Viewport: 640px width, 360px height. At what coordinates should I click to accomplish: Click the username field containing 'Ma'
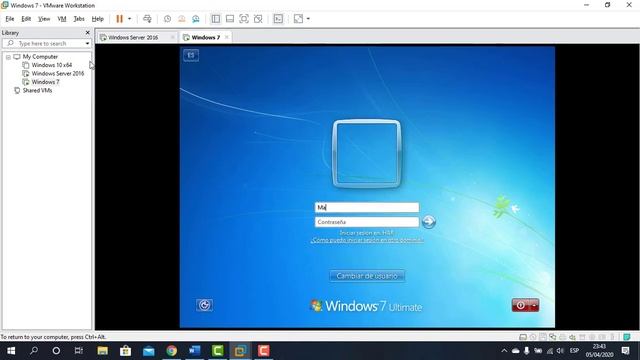(x=367, y=207)
